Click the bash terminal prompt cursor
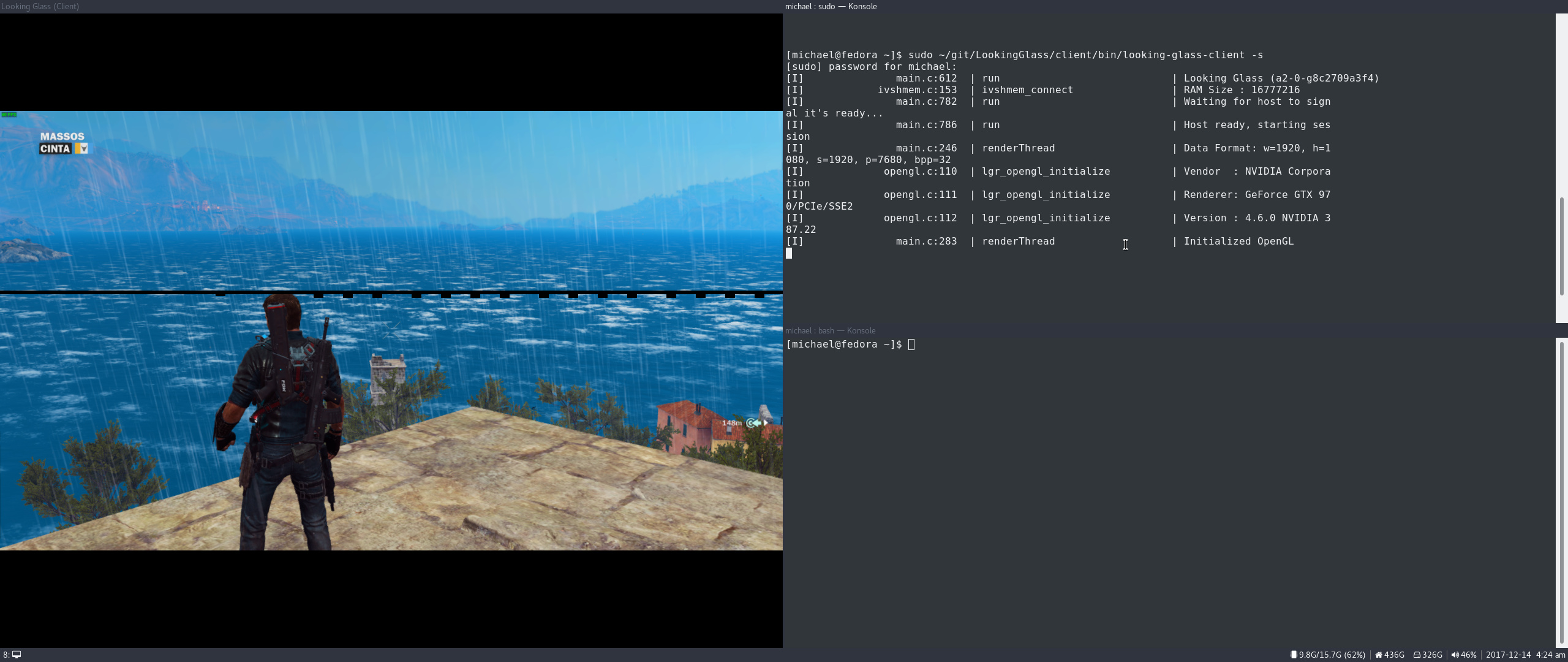 pos(911,344)
